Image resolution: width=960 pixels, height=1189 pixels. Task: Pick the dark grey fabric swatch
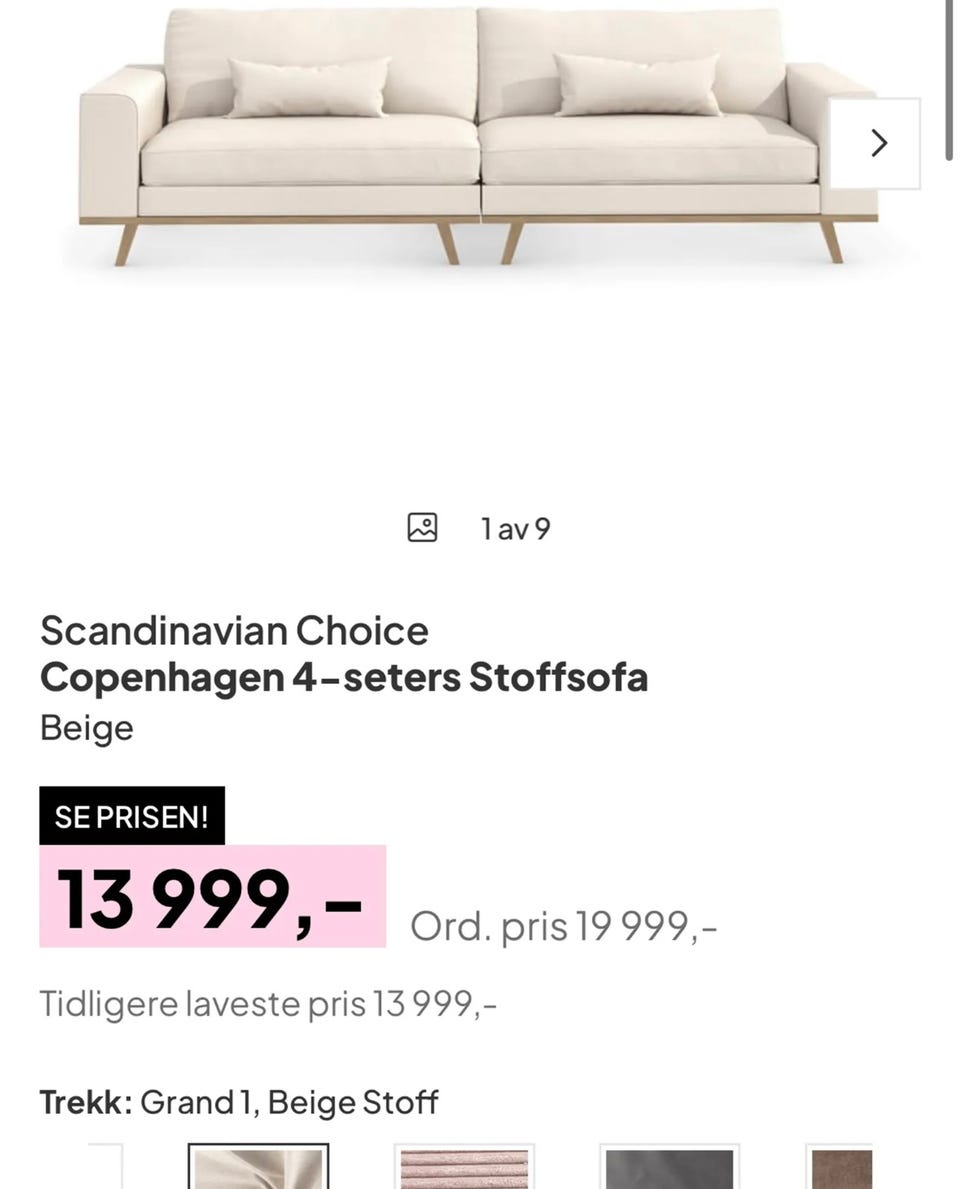pyautogui.click(x=670, y=1167)
